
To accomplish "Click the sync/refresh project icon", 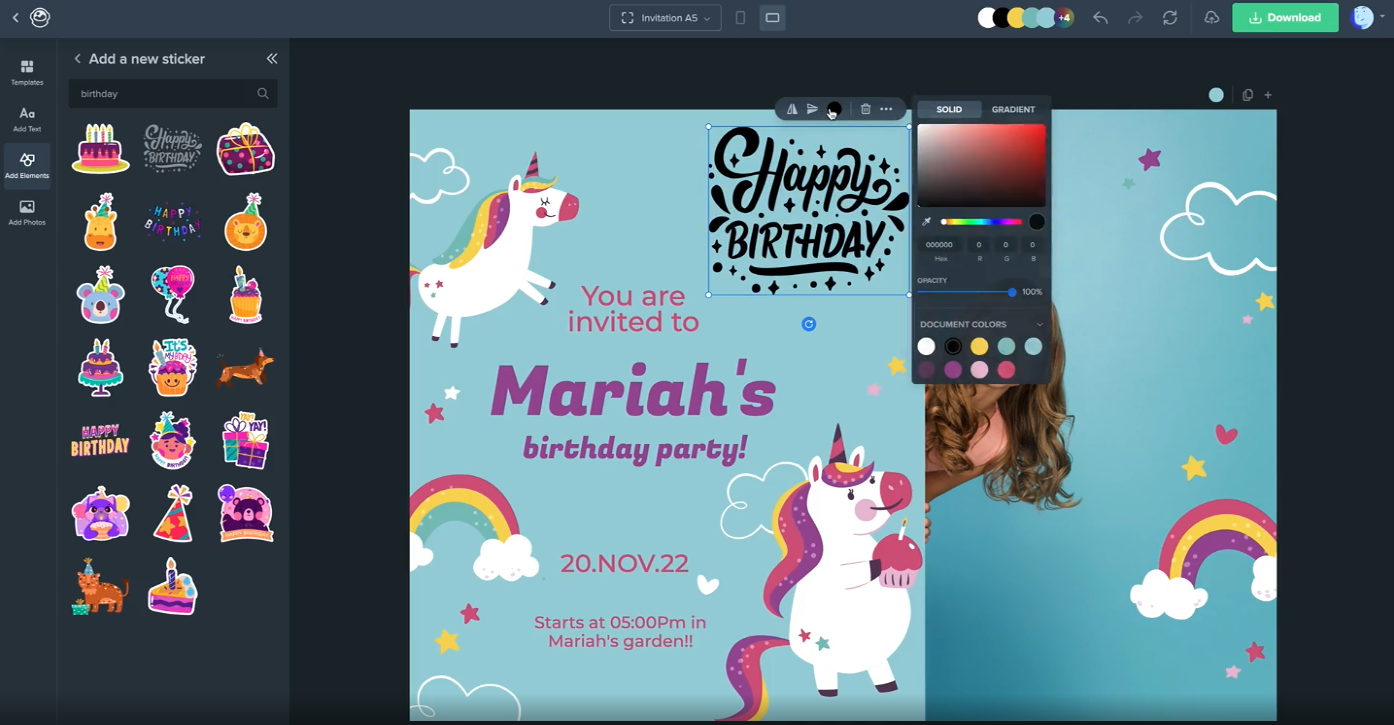I will 1170,17.
